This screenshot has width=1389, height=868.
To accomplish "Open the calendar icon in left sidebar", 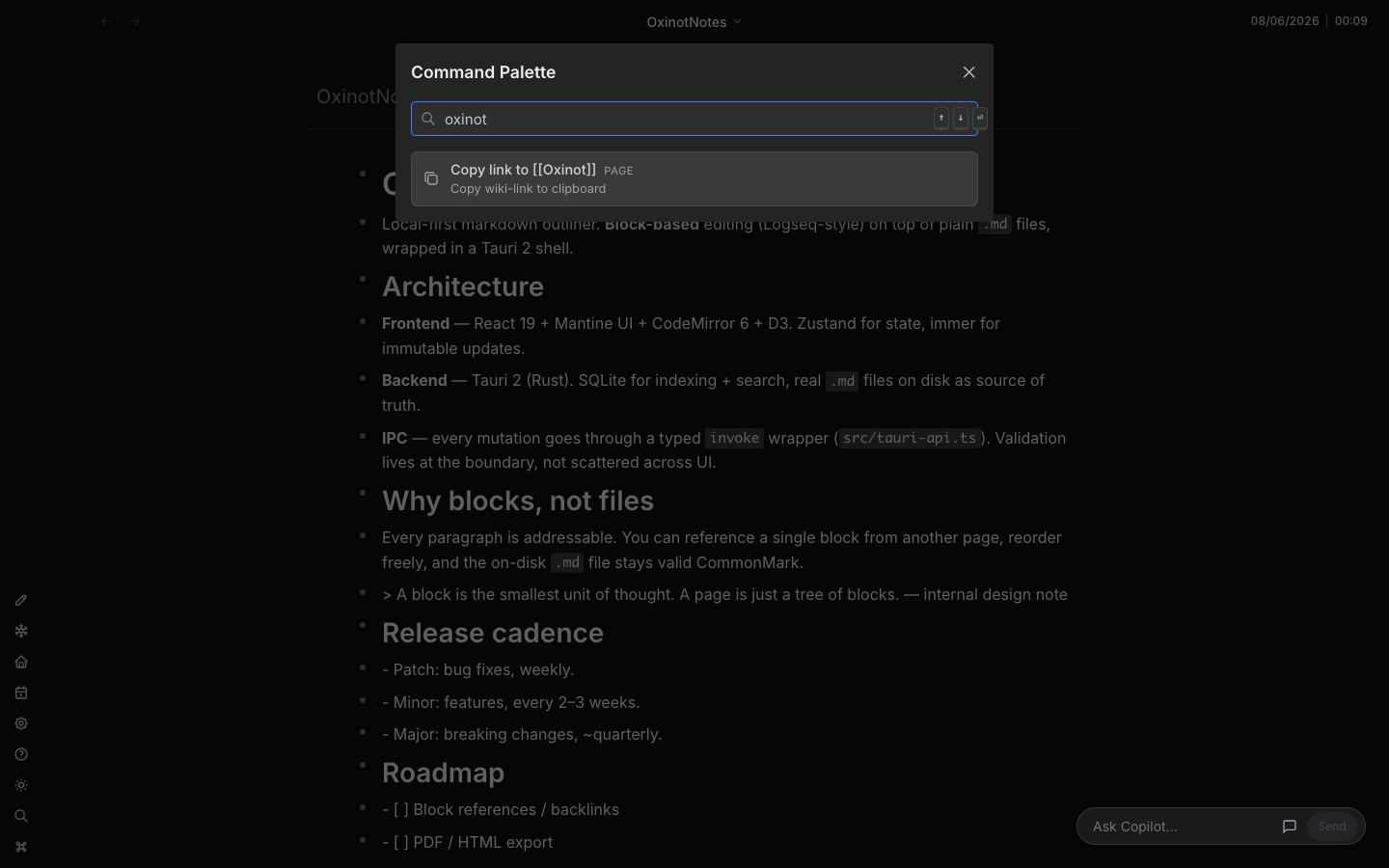I will [x=21, y=692].
